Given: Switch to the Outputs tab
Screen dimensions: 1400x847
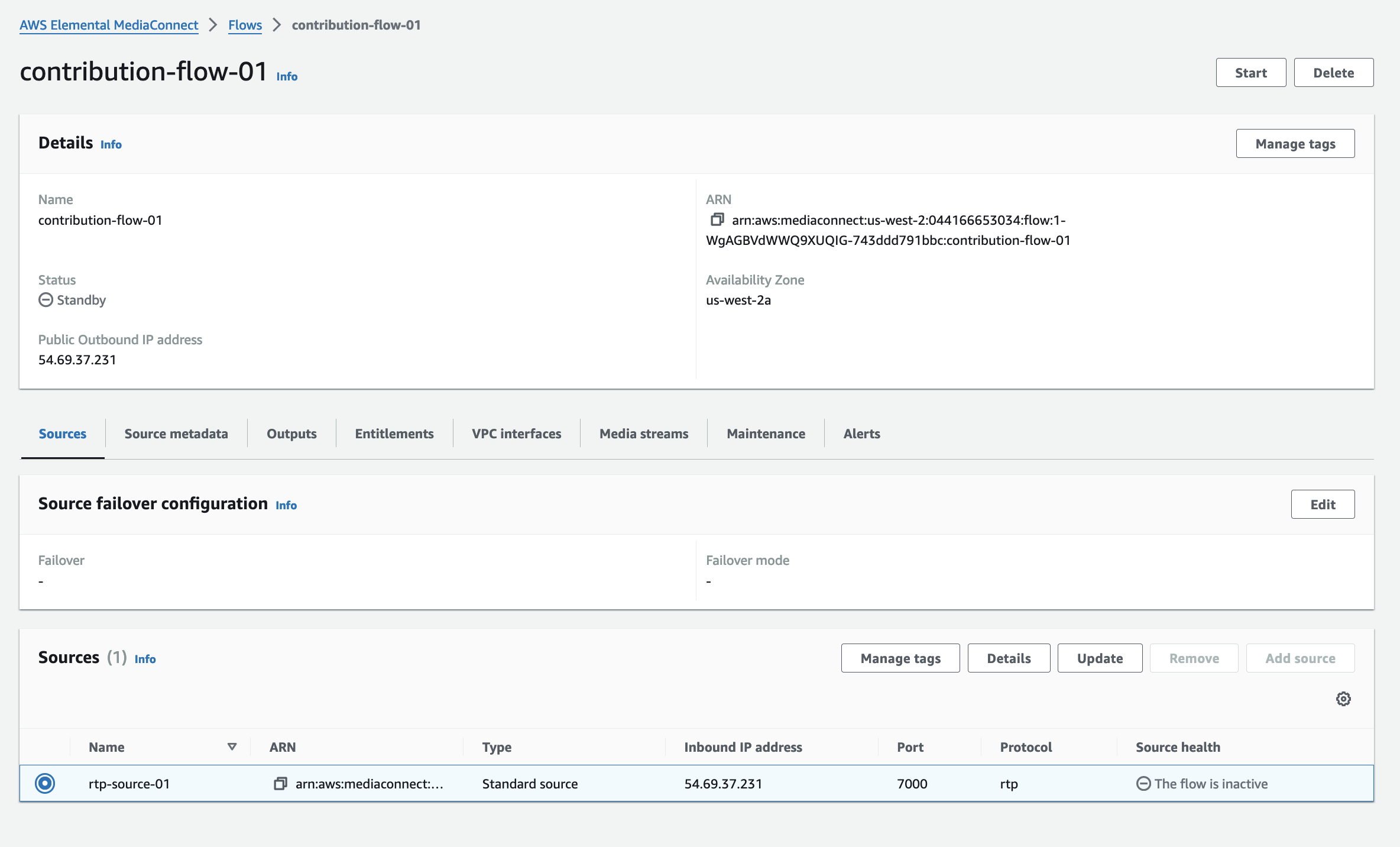Looking at the screenshot, I should (x=291, y=434).
